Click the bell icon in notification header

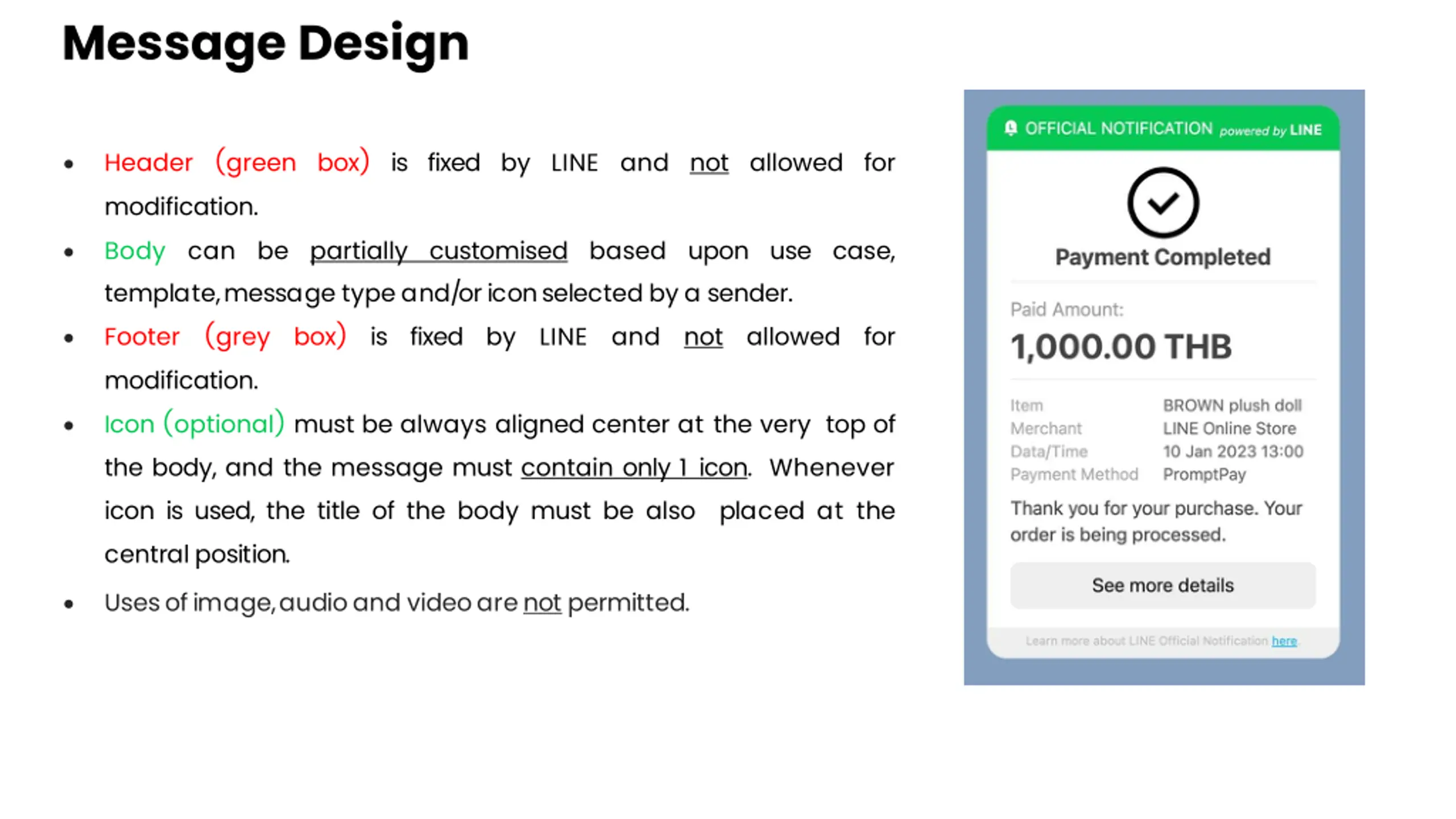(1011, 128)
